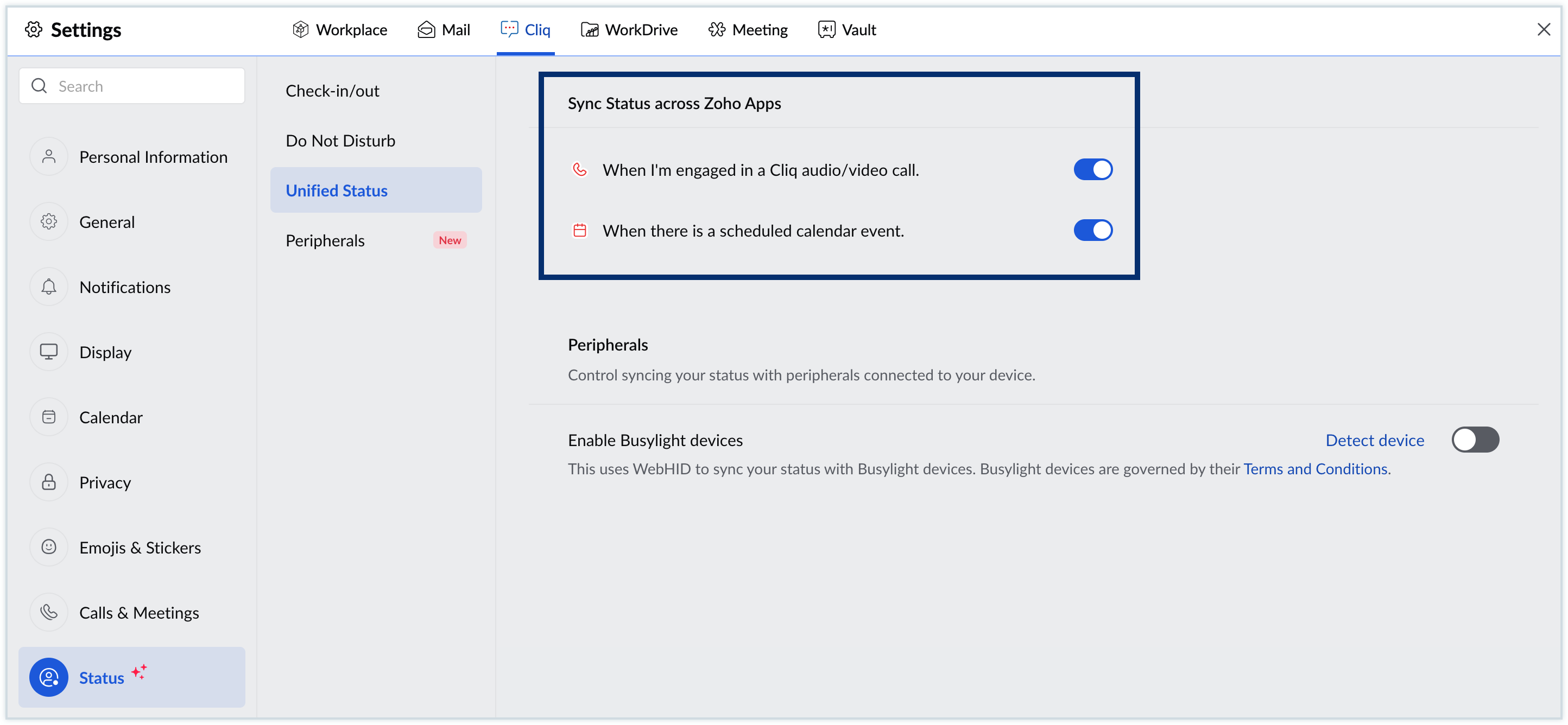Viewport: 1568px width, 725px height.
Task: Turn off scheduled calendar event status sync
Action: 1092,230
